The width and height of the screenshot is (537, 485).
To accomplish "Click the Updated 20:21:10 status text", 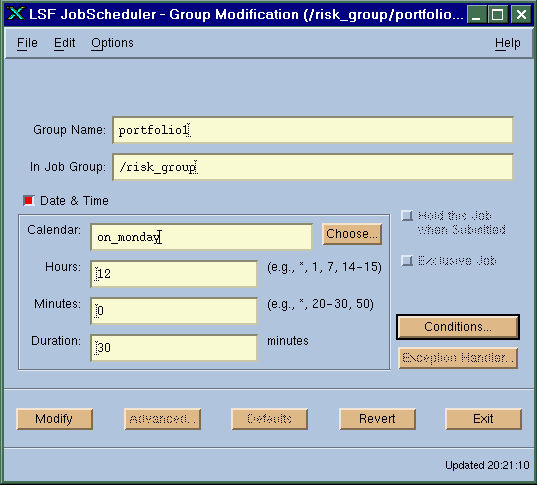I will pyautogui.click(x=487, y=465).
